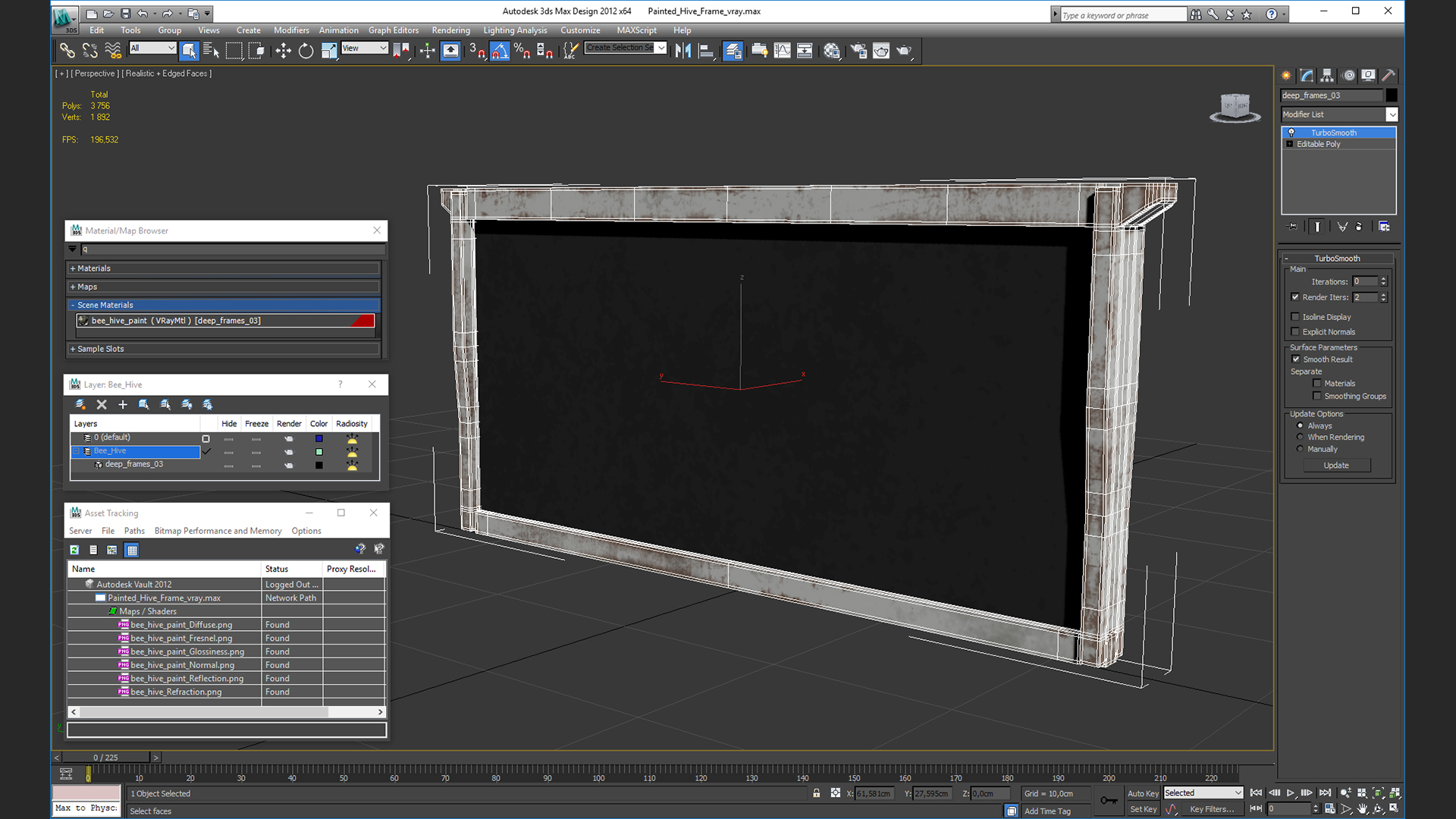This screenshot has height=819, width=1456.
Task: Open the MAXScript menu
Action: pos(636,30)
